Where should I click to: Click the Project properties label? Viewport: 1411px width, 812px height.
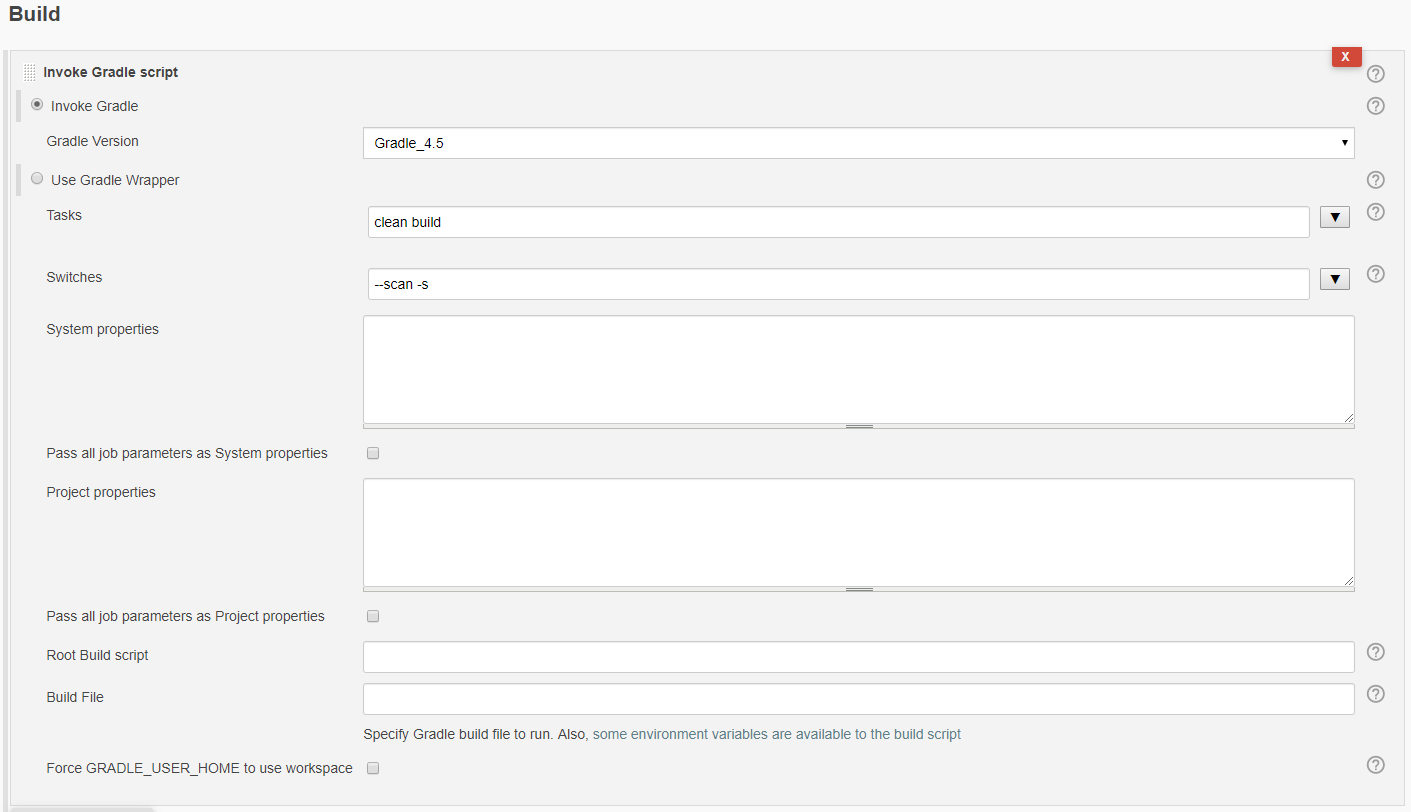coord(101,492)
